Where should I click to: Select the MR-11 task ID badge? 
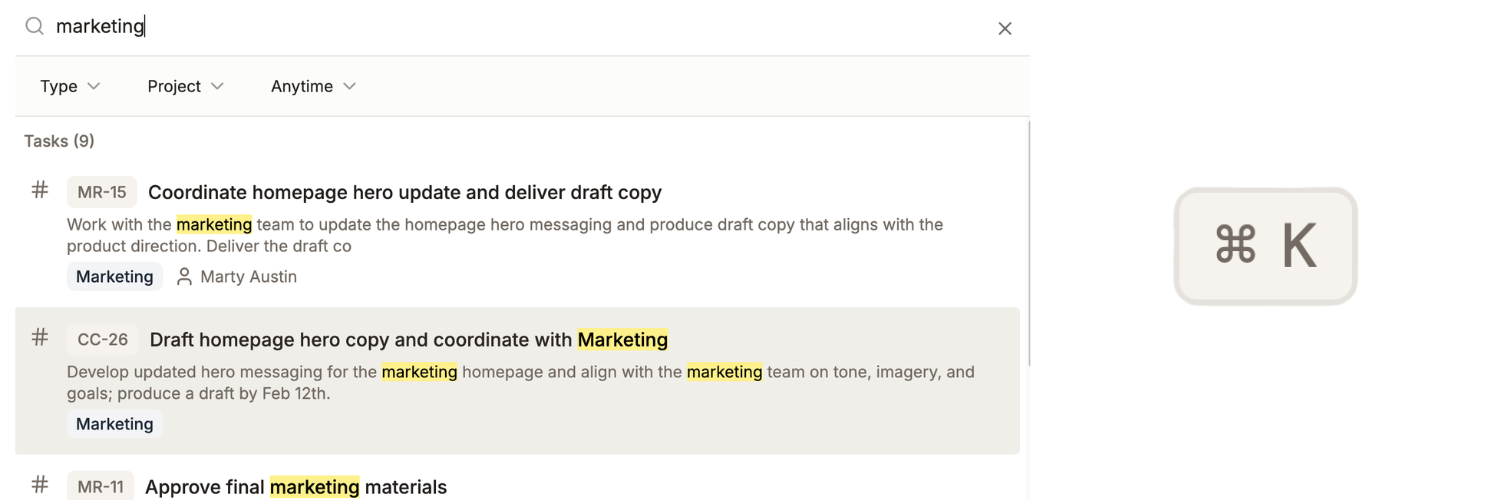101,487
